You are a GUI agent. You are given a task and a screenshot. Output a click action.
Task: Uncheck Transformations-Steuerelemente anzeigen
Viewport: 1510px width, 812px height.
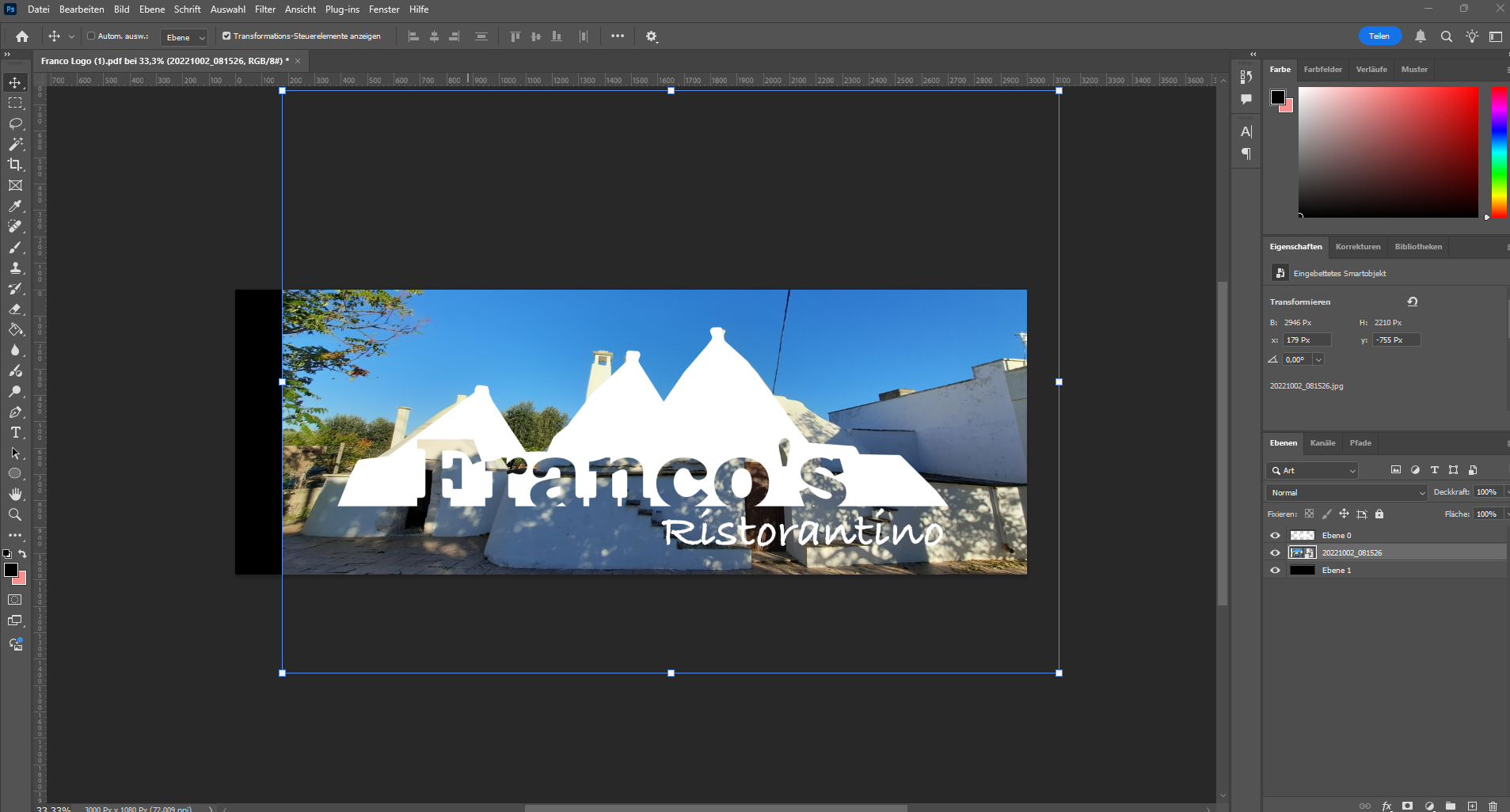[x=226, y=36]
